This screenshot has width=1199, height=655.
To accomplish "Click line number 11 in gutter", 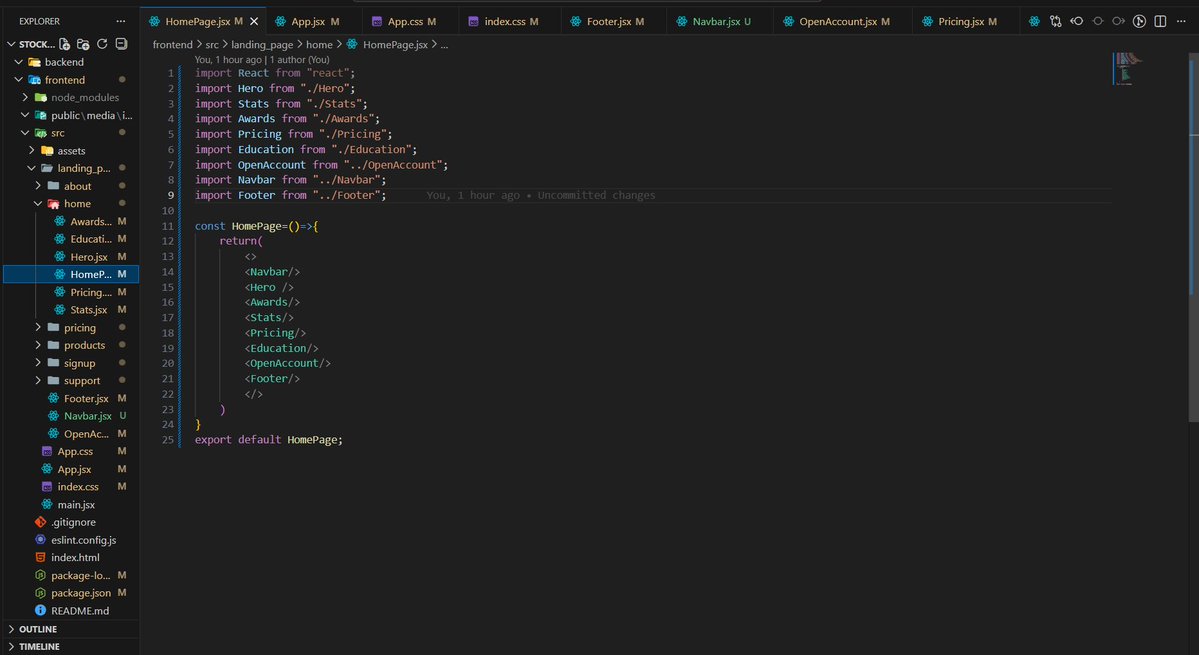I will point(167,226).
